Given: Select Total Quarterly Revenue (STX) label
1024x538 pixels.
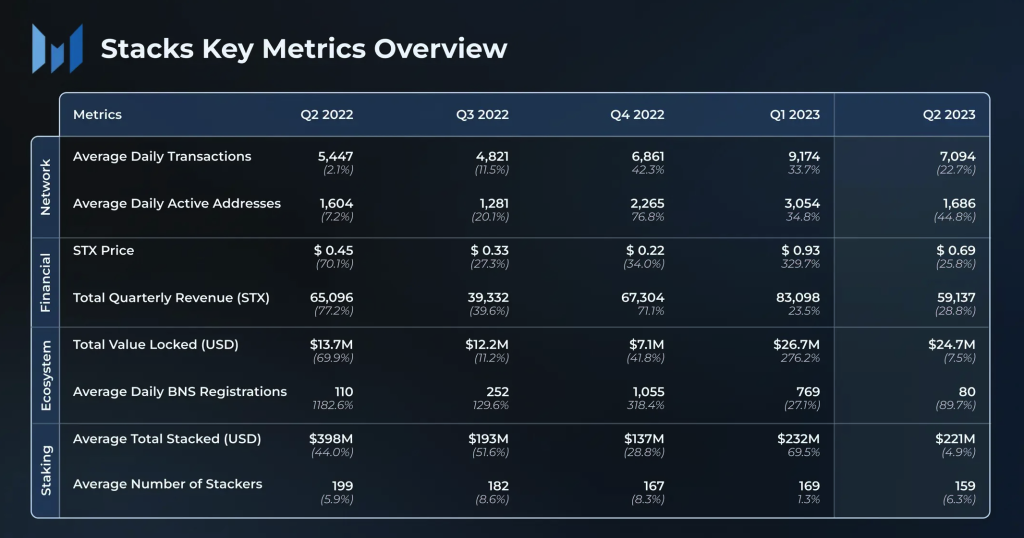Looking at the screenshot, I should tap(171, 298).
